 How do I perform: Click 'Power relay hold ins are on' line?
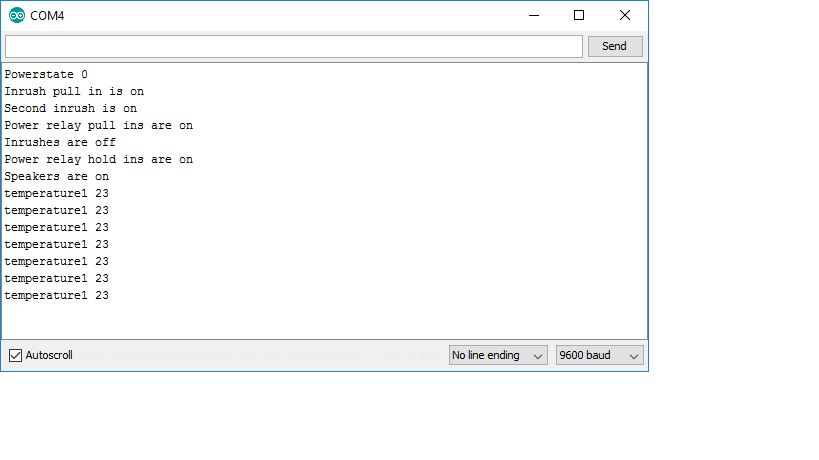(99, 159)
